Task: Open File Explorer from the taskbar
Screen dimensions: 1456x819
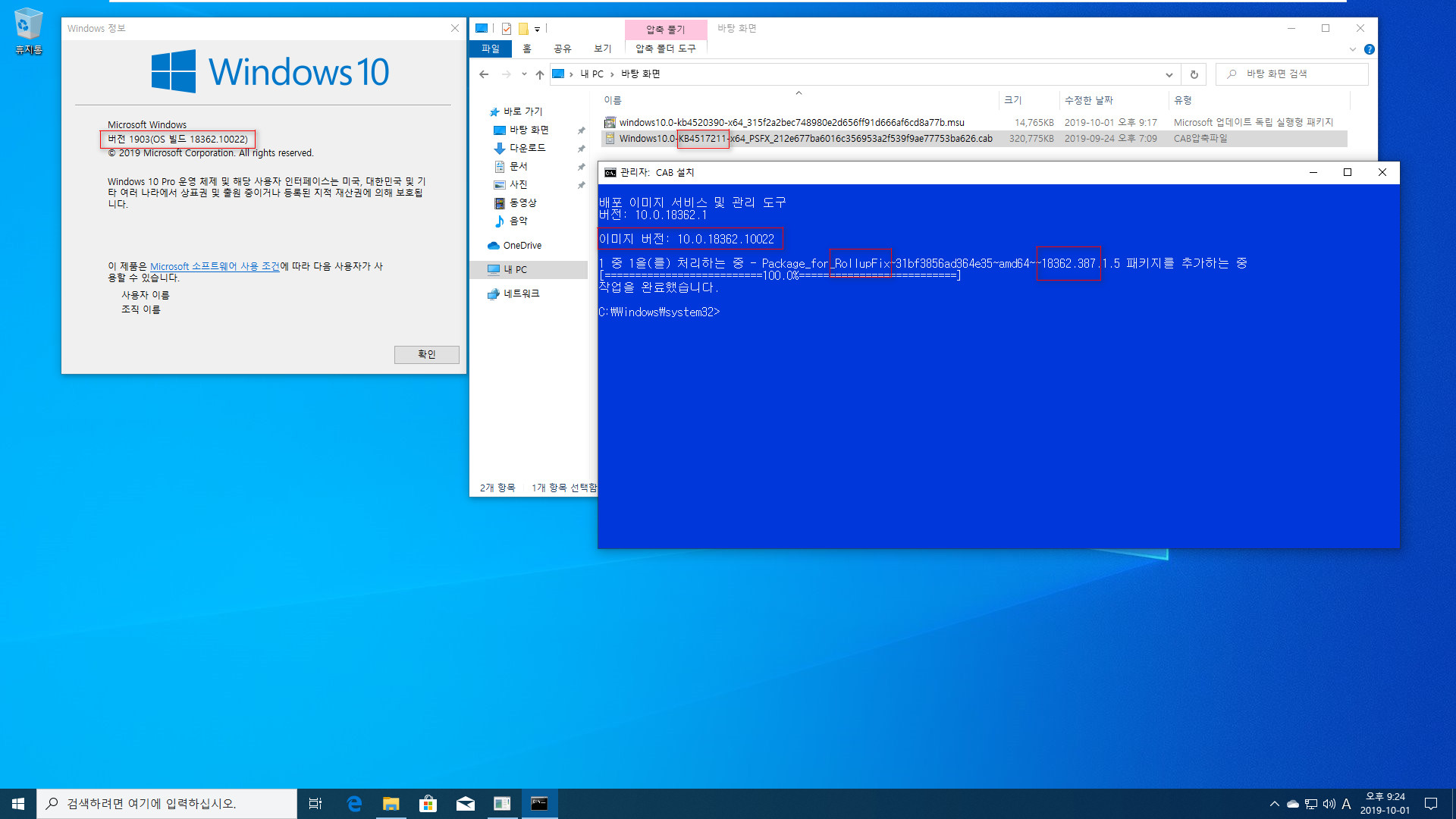Action: (x=391, y=804)
